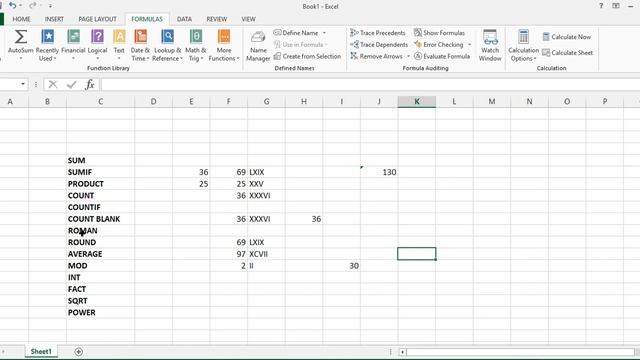Expand Define Name dropdown arrow
Image resolution: width=640 pixels, height=360 pixels.
pyautogui.click(x=324, y=33)
